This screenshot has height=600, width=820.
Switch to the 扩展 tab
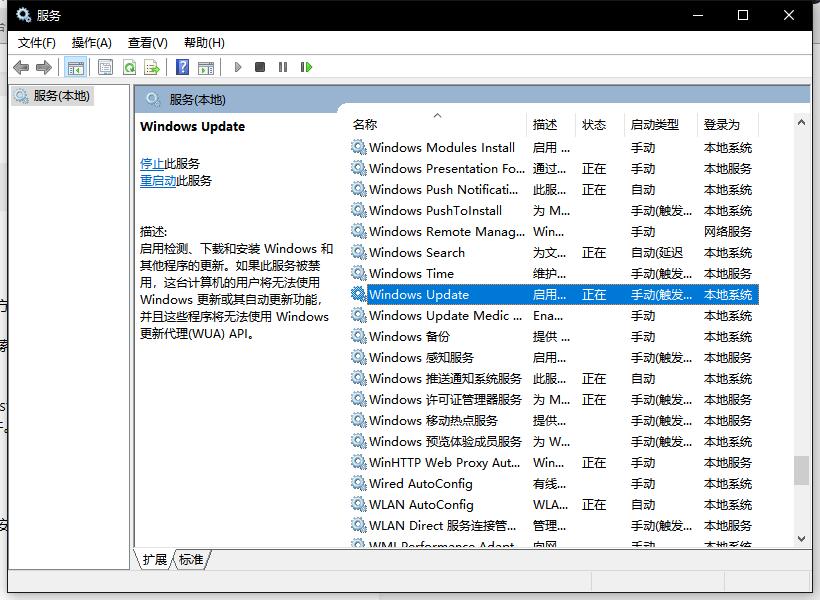154,560
